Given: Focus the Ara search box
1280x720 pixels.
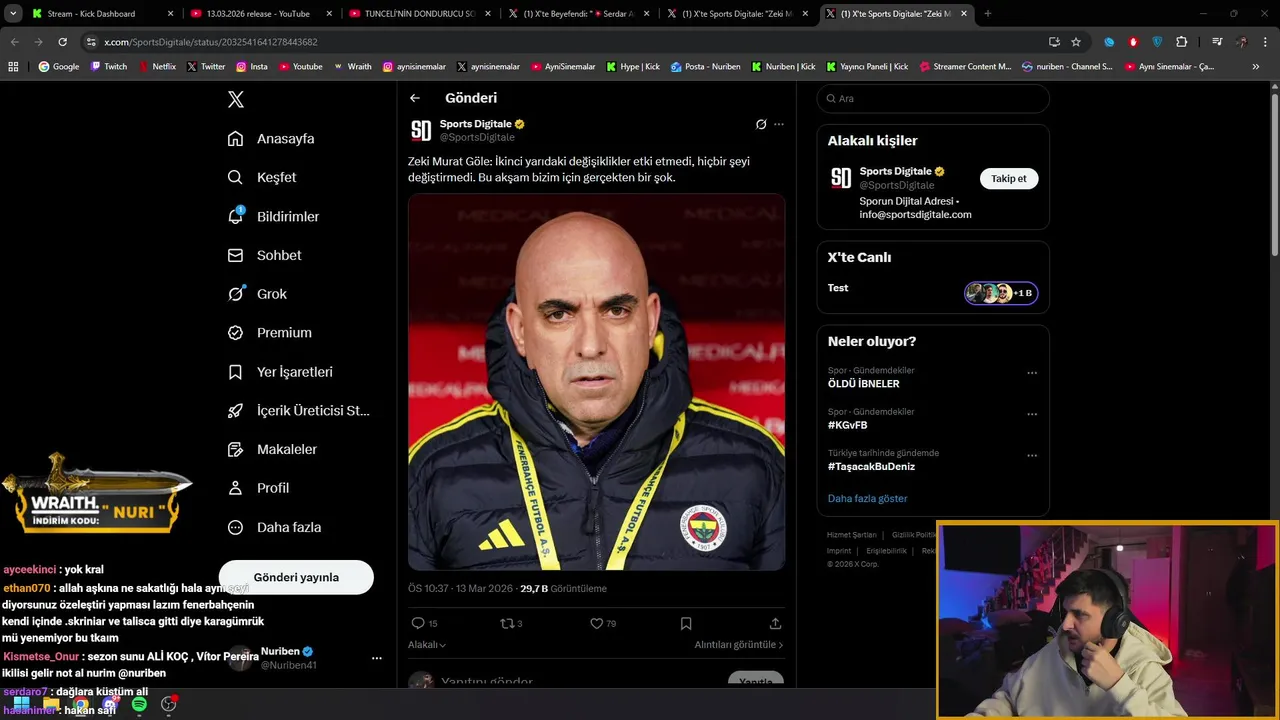Looking at the screenshot, I should pyautogui.click(x=933, y=98).
